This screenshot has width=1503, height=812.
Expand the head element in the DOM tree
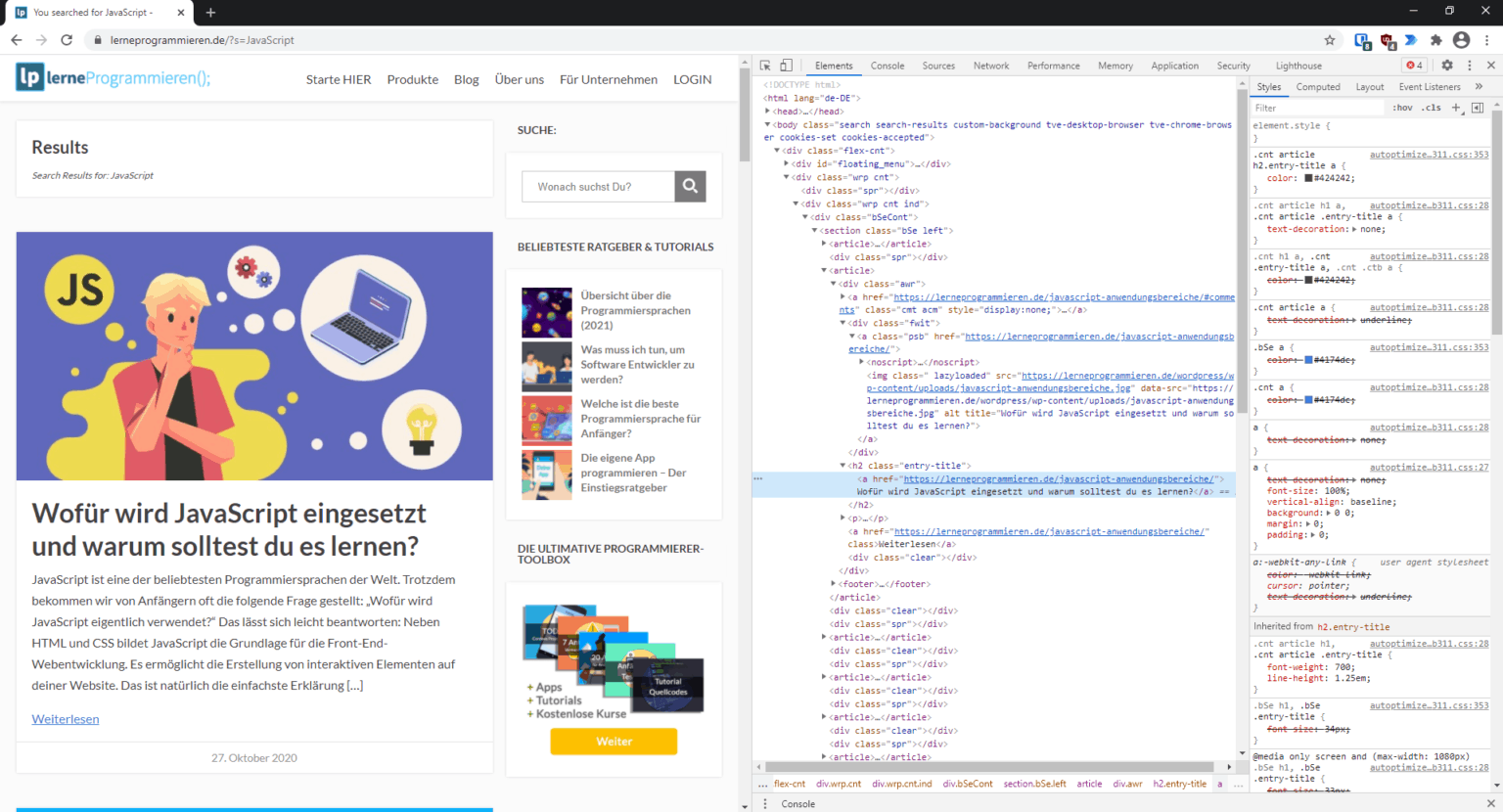coord(767,111)
